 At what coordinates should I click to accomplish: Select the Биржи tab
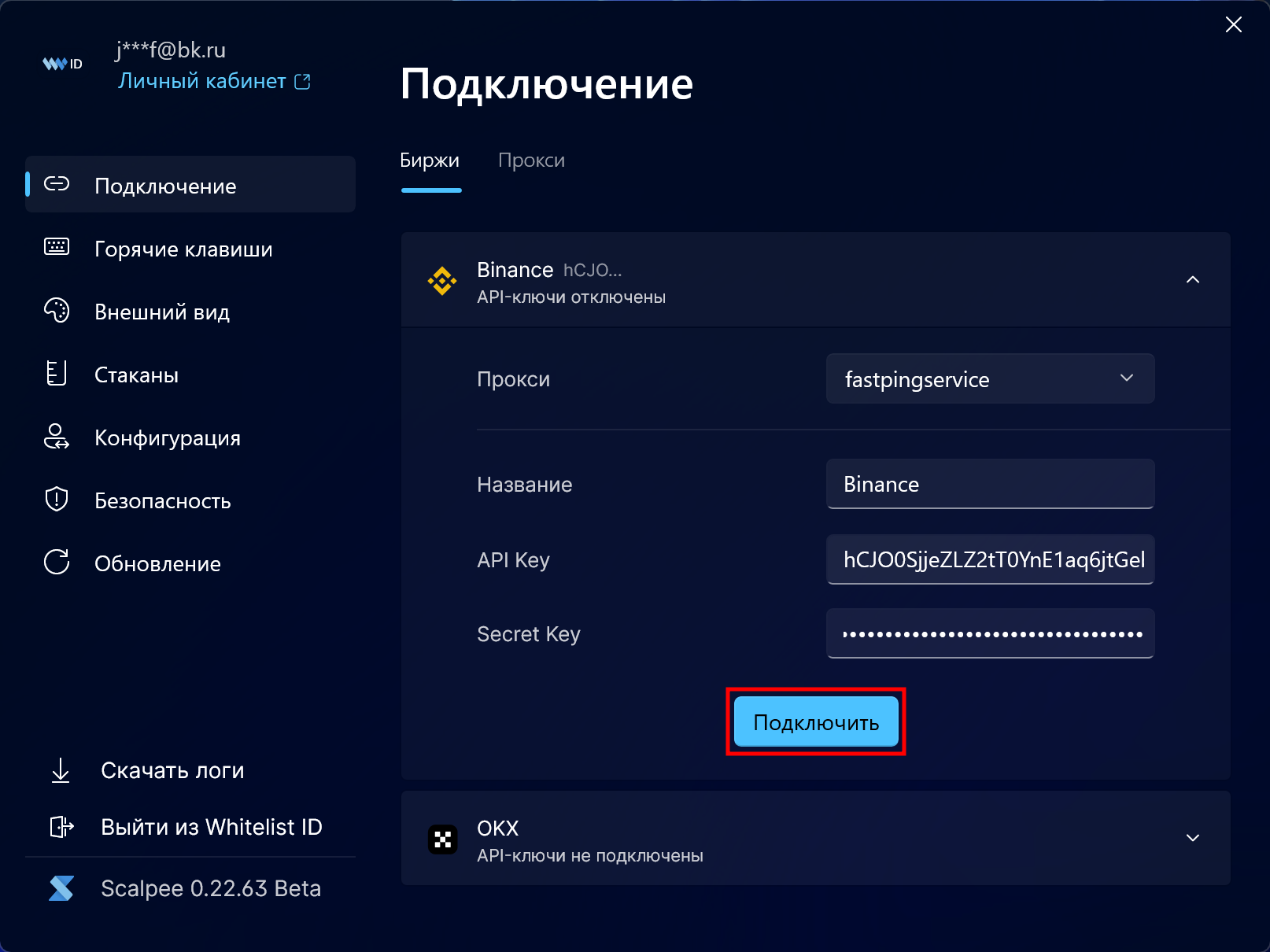click(430, 161)
